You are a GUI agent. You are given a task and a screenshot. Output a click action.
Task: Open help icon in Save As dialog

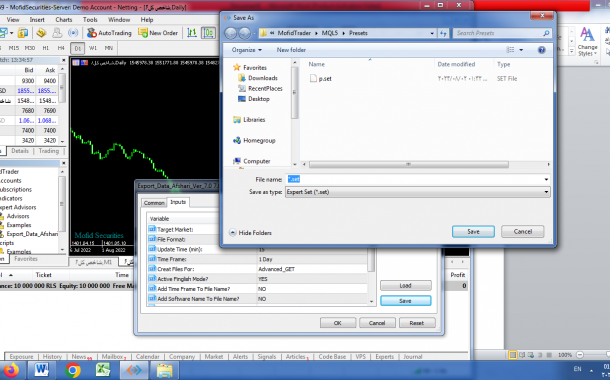pyautogui.click(x=541, y=50)
